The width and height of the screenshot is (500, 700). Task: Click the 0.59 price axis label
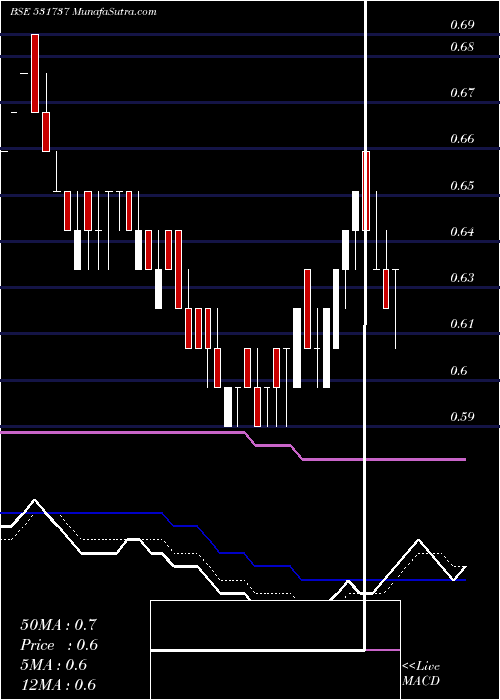462,417
